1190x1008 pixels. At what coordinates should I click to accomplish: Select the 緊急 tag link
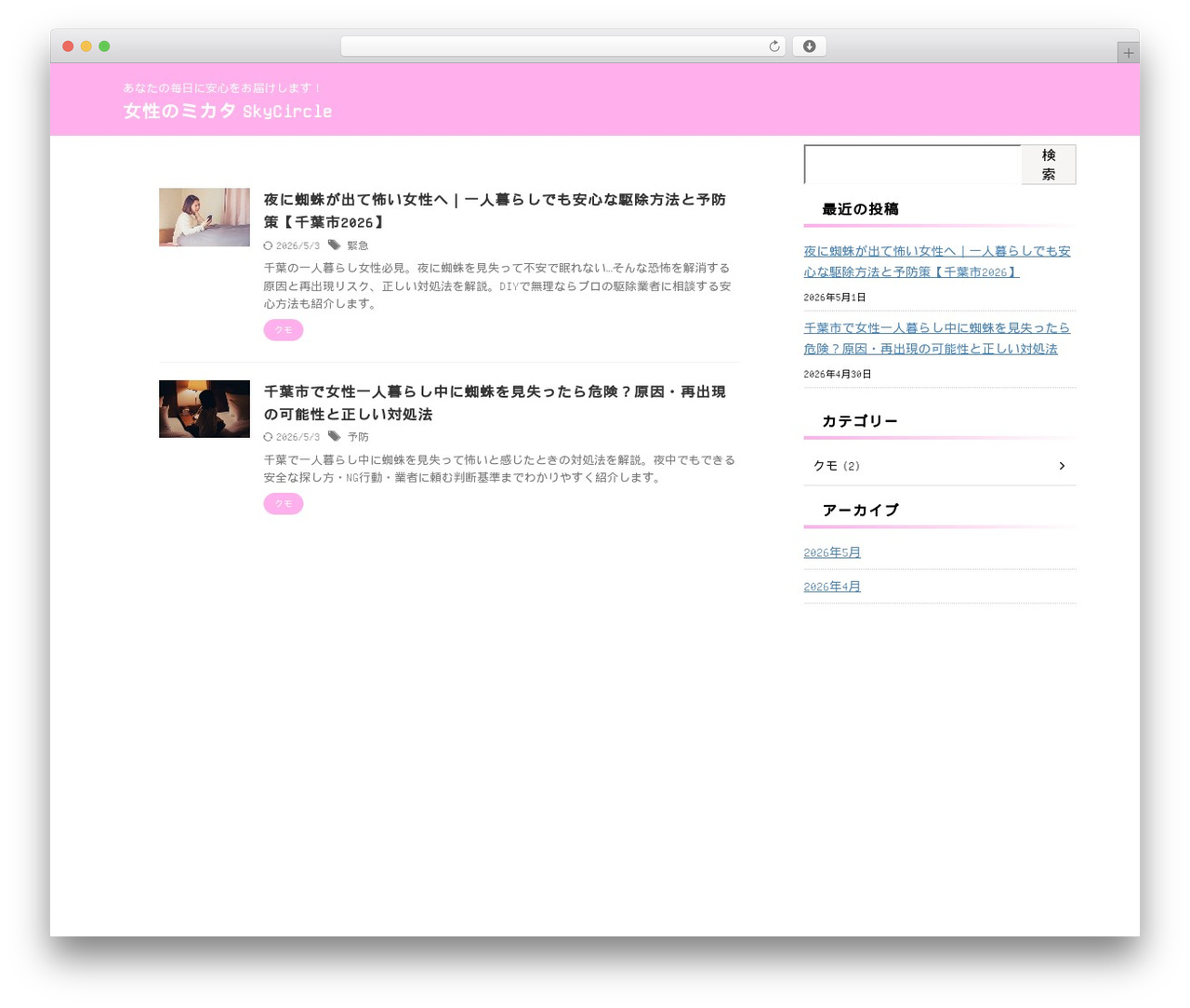358,245
